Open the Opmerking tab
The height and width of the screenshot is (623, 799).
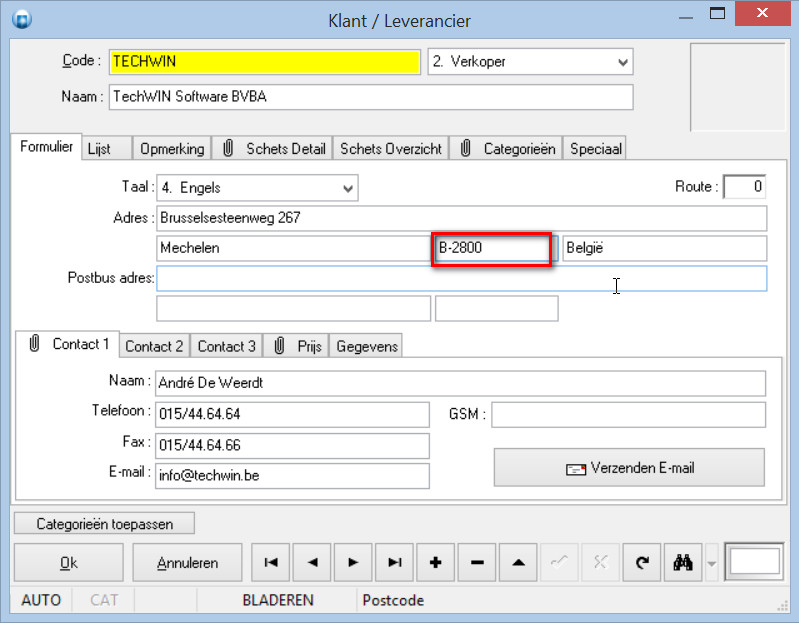[172, 149]
